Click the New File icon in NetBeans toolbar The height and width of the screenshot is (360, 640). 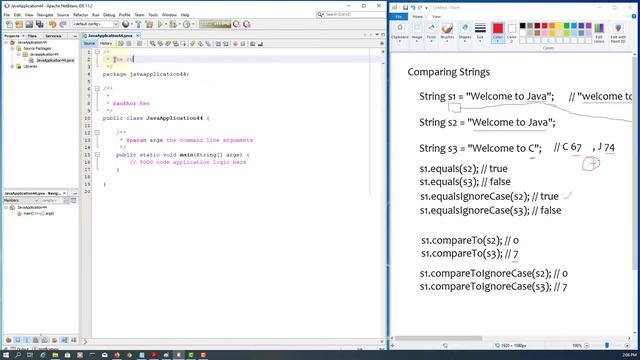tap(9, 24)
